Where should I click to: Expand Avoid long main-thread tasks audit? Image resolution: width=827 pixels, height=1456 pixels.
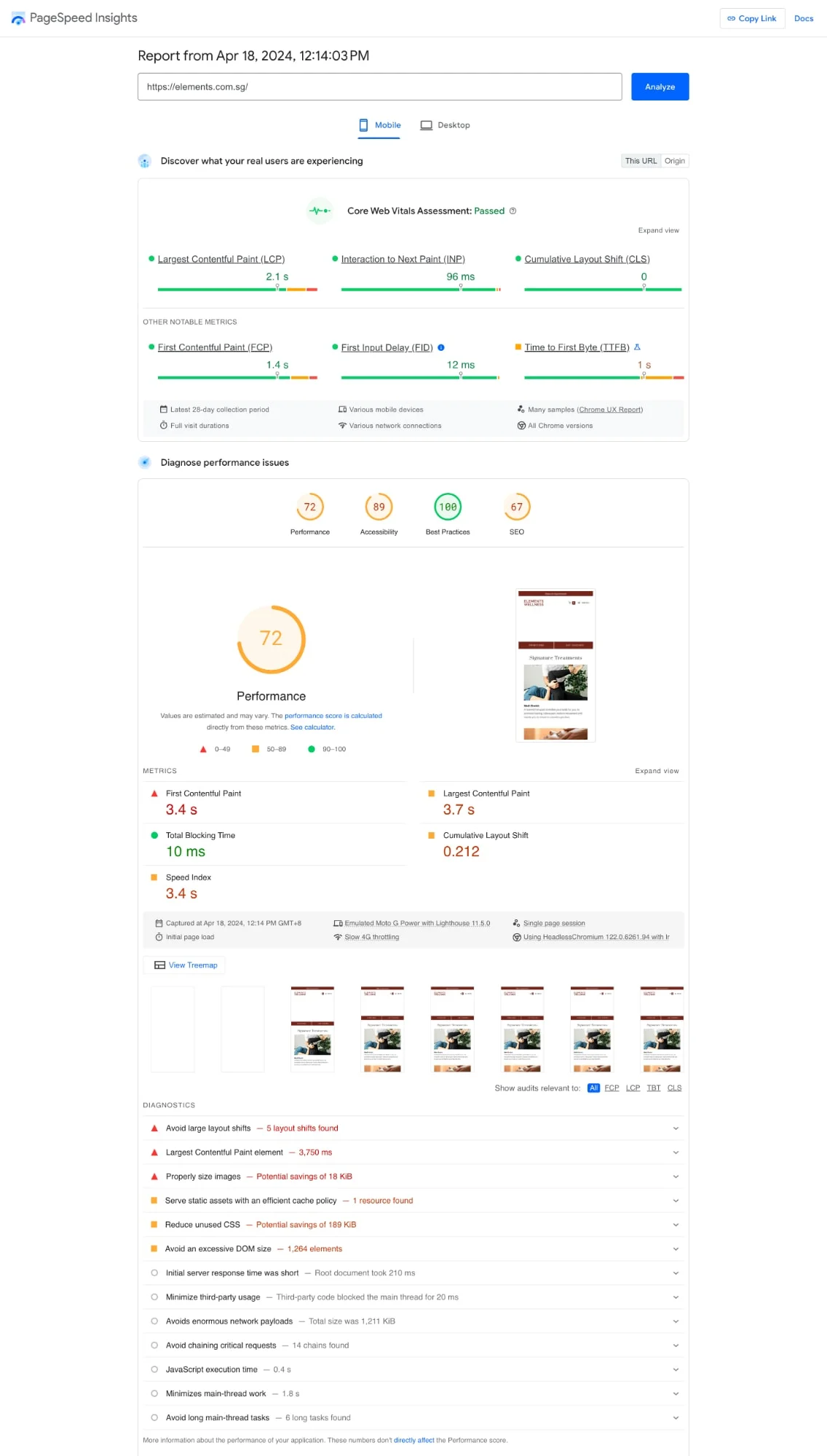point(413,1417)
